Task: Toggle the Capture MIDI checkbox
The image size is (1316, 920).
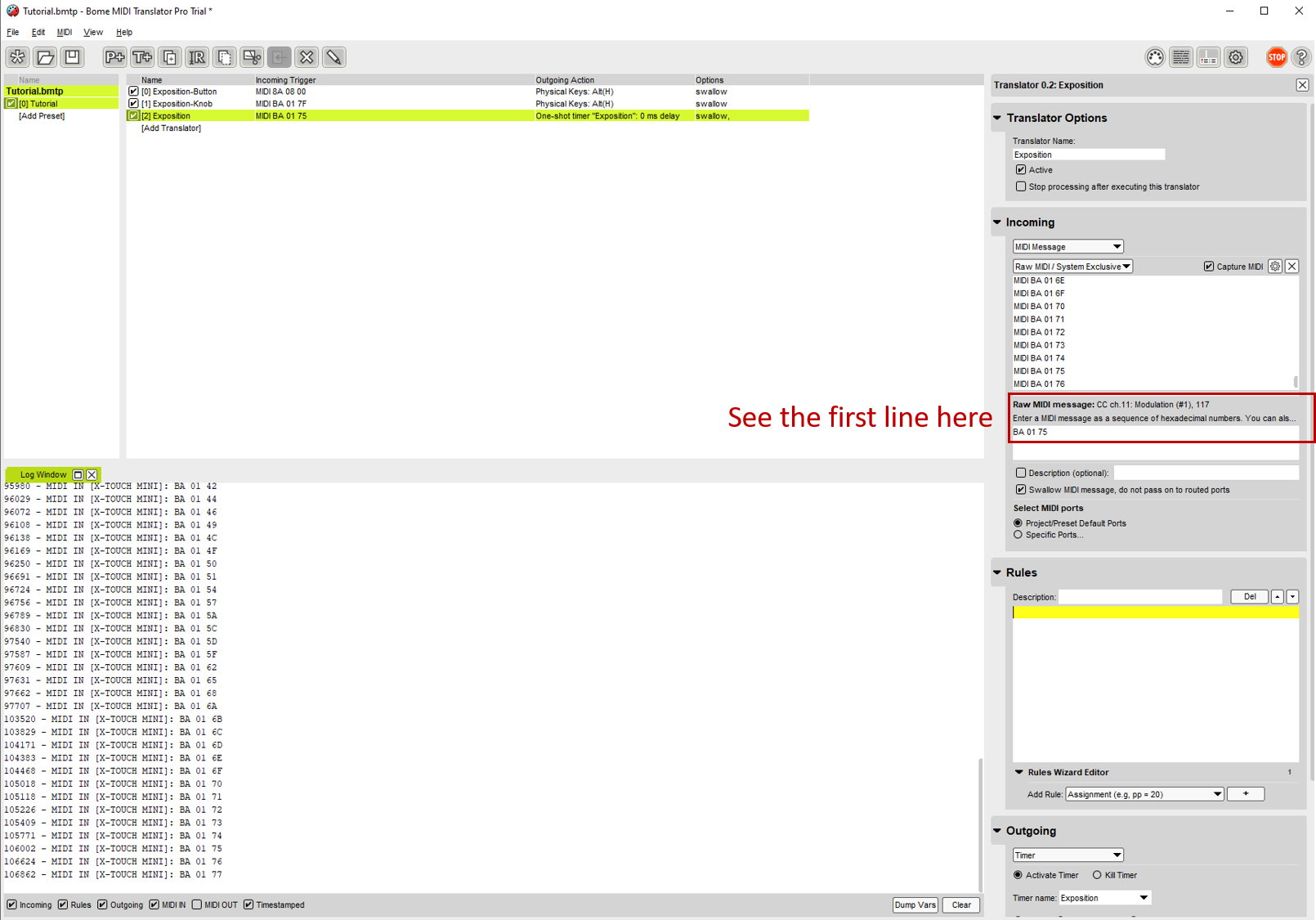Action: [x=1209, y=267]
